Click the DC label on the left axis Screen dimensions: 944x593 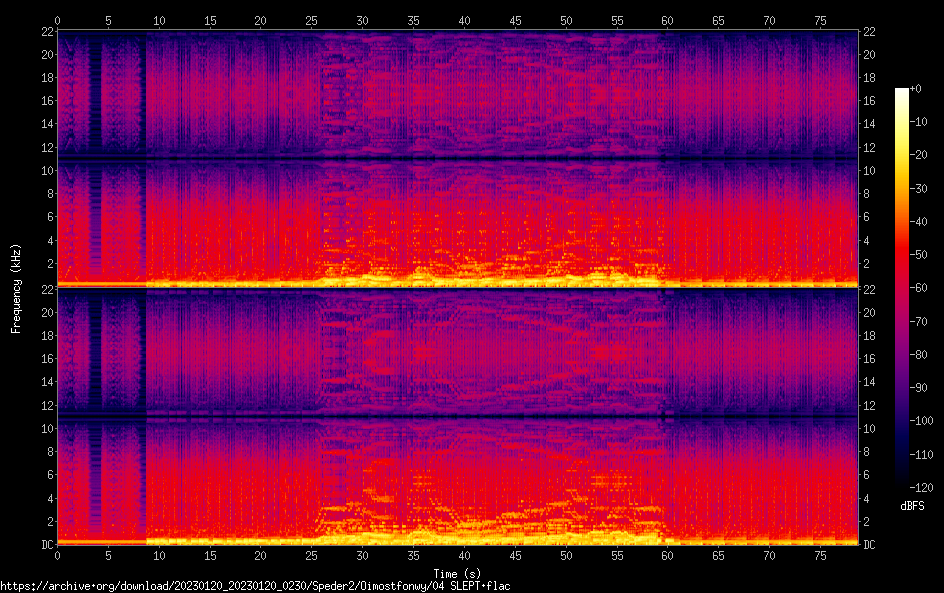(44, 545)
